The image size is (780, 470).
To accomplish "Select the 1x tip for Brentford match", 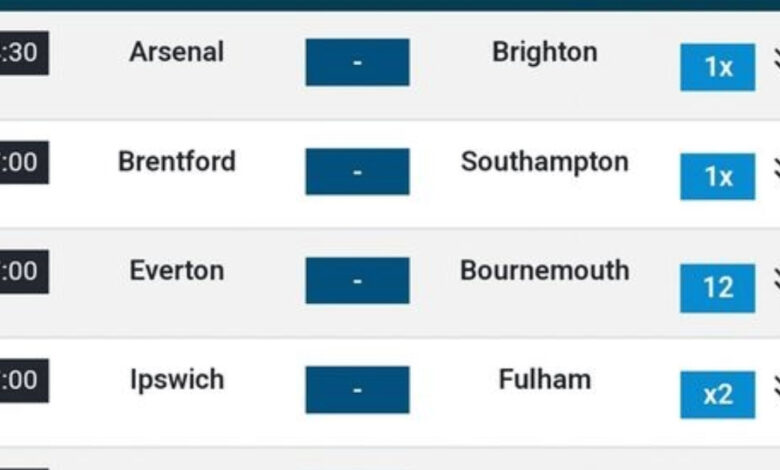I will pos(718,177).
